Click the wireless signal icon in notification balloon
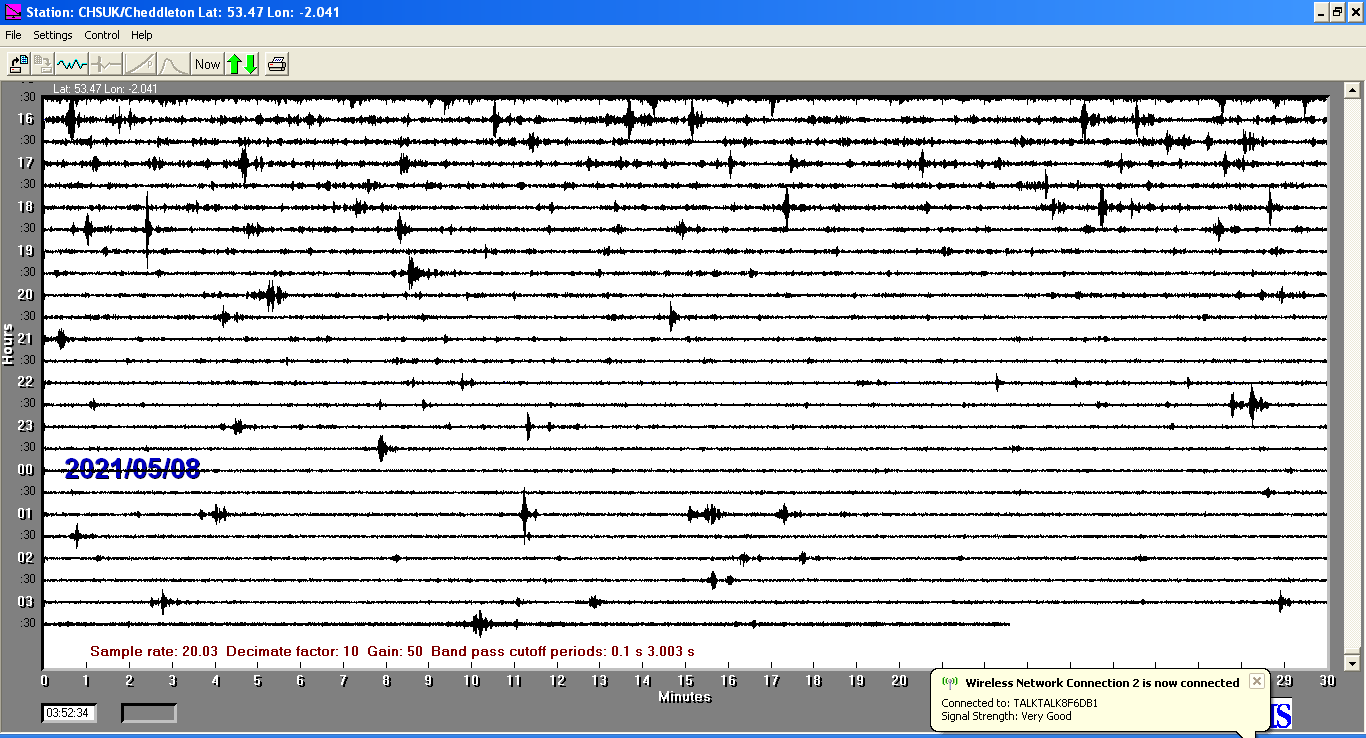This screenshot has height=738, width=1366. (950, 682)
